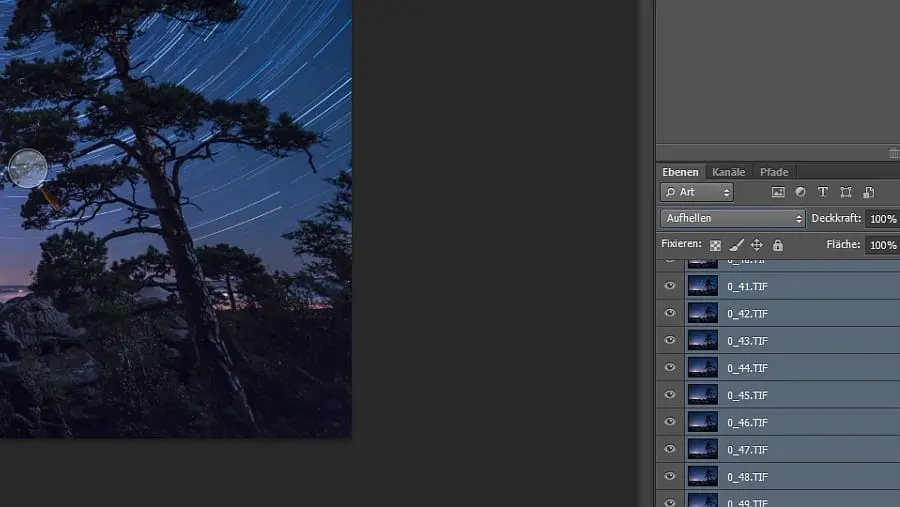This screenshot has height=507, width=900.
Task: Click the pixel layer filter icon
Action: click(x=778, y=192)
